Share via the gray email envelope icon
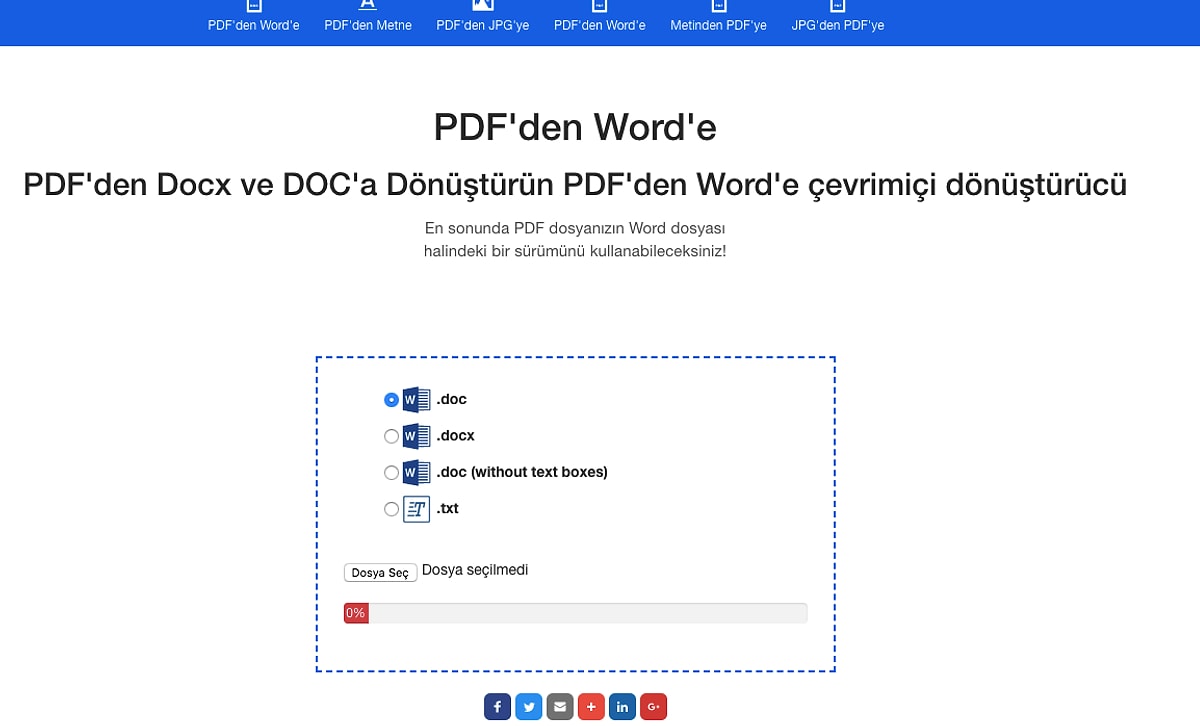Viewport: 1200px width, 726px height. [x=560, y=707]
